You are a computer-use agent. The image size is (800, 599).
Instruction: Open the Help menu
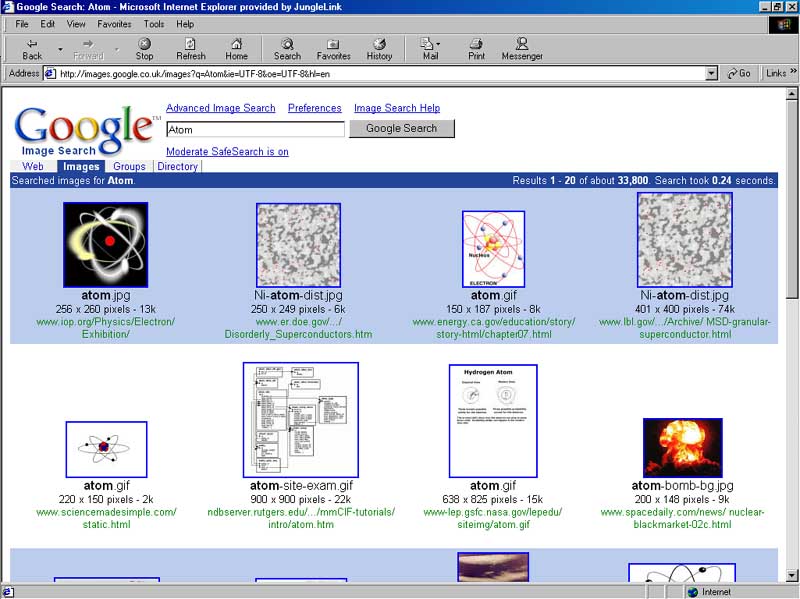click(185, 24)
